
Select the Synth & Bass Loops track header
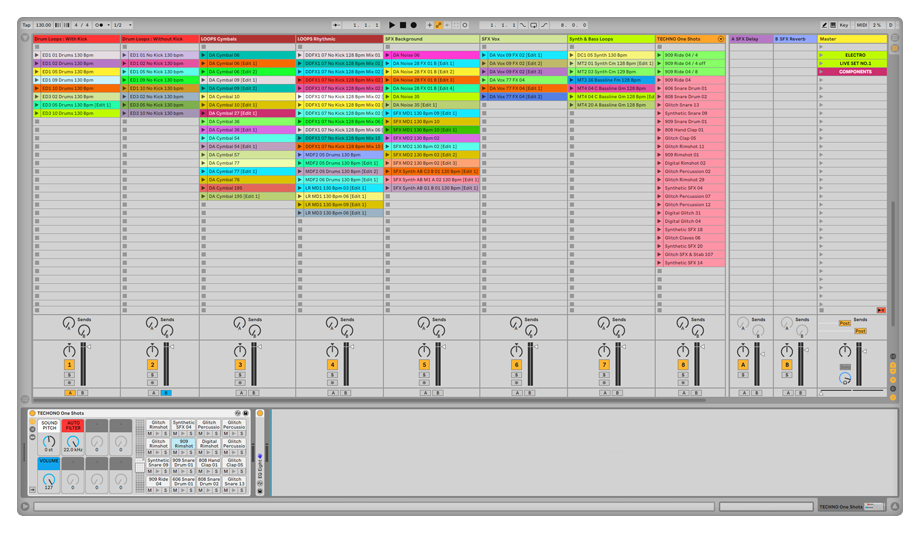tap(611, 39)
